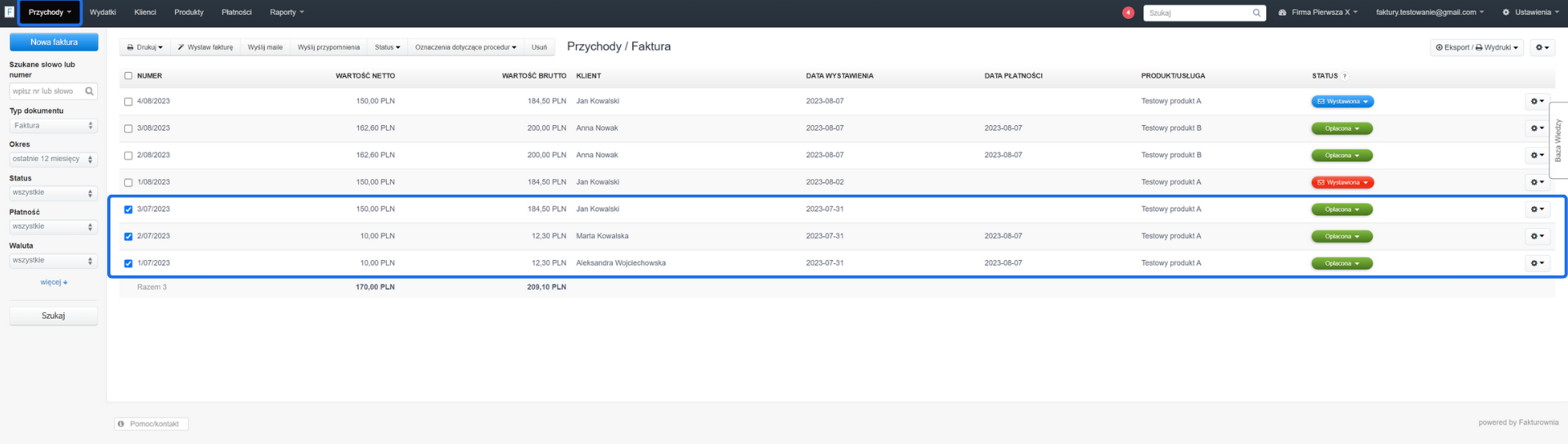This screenshot has height=444, width=1568.
Task: Click the status help question mark icon
Action: click(x=1345, y=76)
